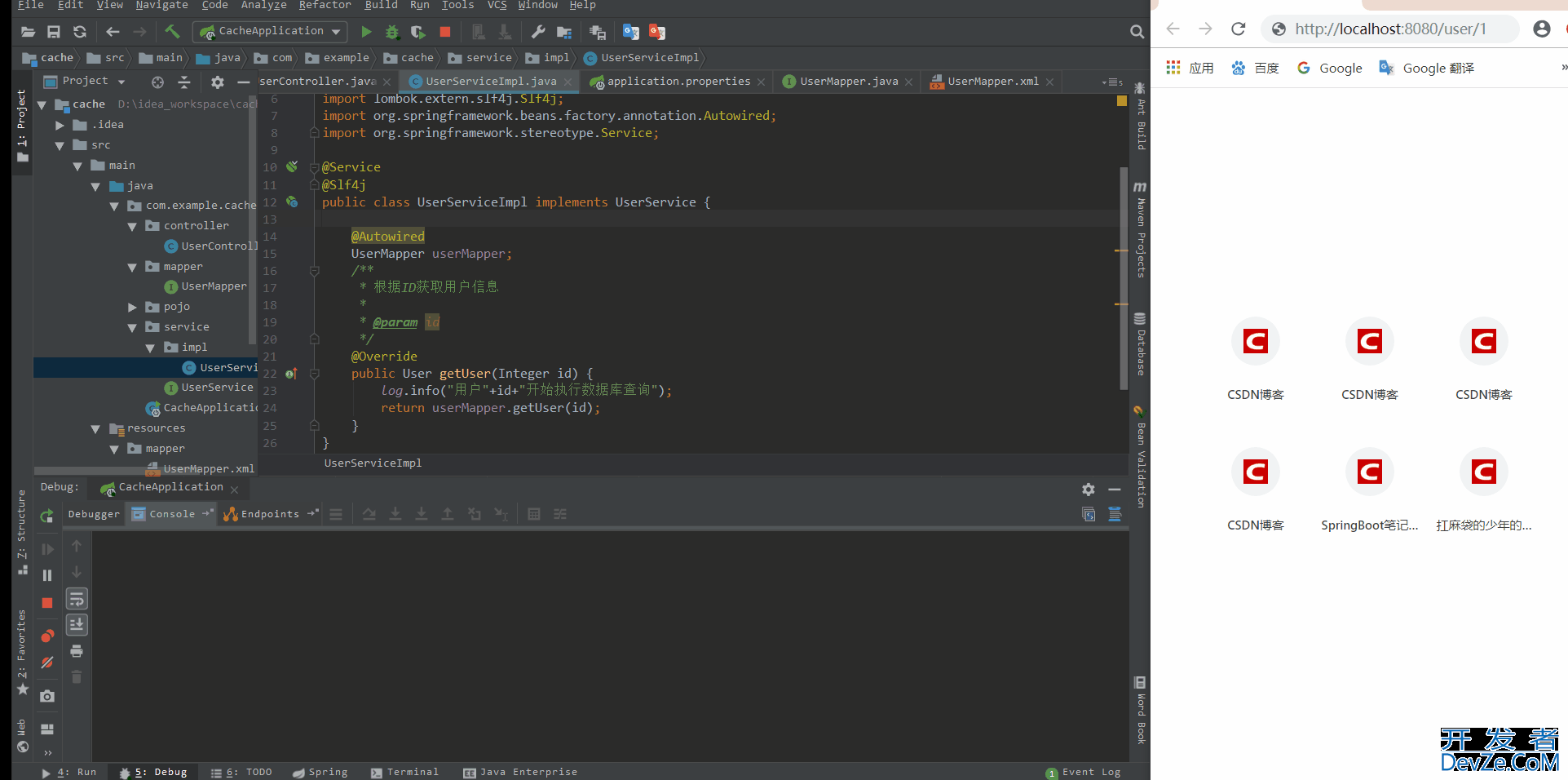The height and width of the screenshot is (780, 1568).
Task: Open the Refactor menu
Action: [x=324, y=5]
